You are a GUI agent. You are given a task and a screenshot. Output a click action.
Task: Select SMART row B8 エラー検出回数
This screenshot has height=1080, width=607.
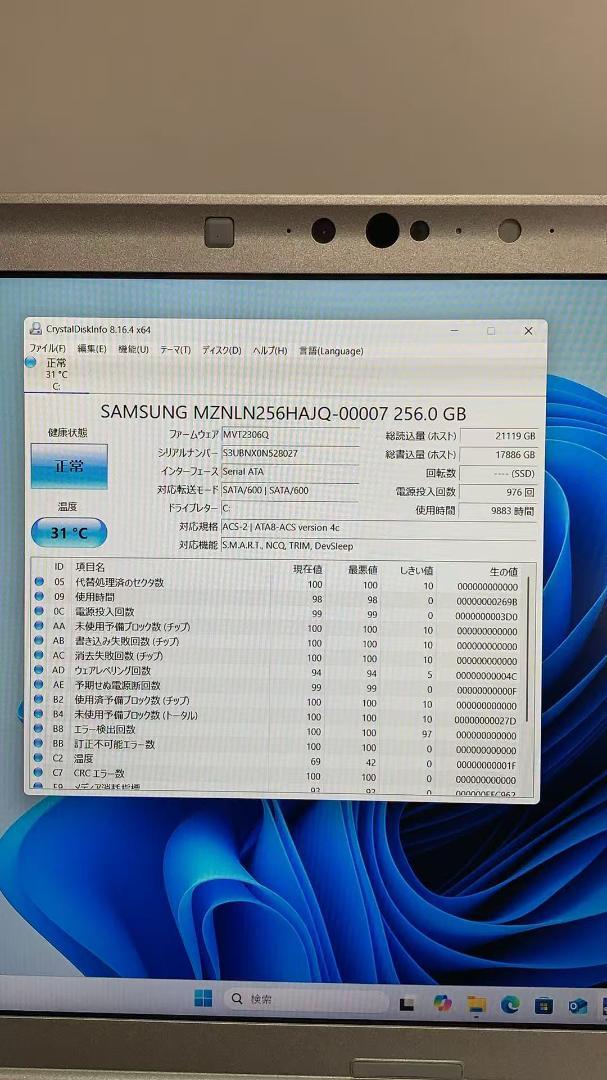[280, 731]
